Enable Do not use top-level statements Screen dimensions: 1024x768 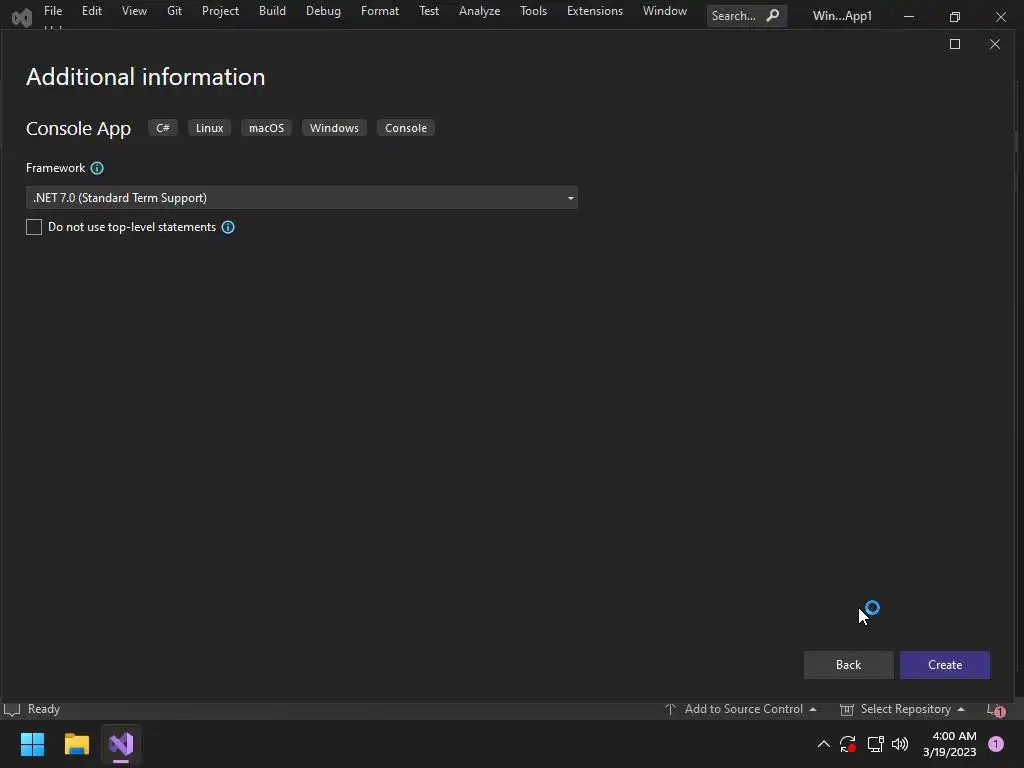pyautogui.click(x=34, y=227)
